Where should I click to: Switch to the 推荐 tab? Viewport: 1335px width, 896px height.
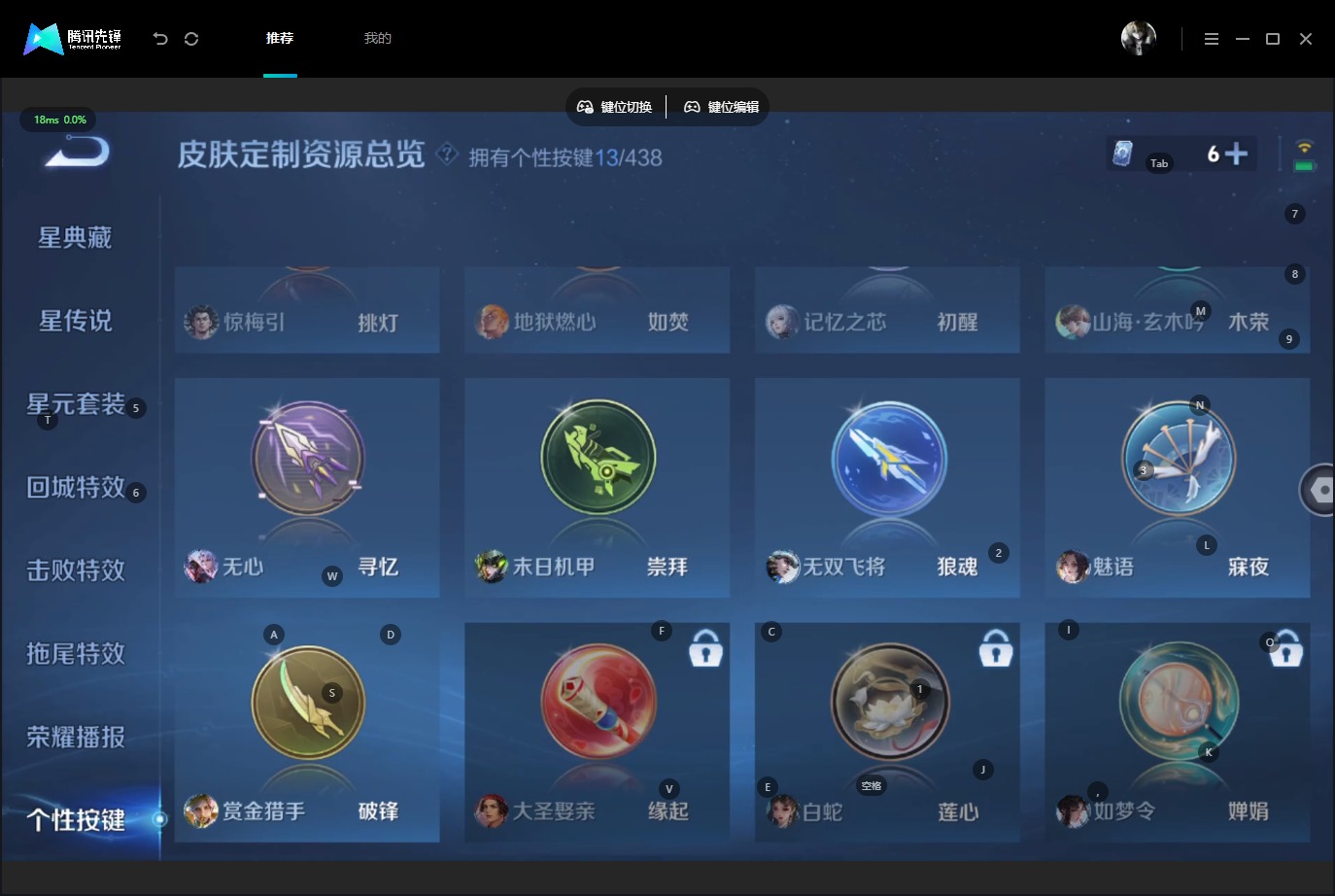coord(280,38)
